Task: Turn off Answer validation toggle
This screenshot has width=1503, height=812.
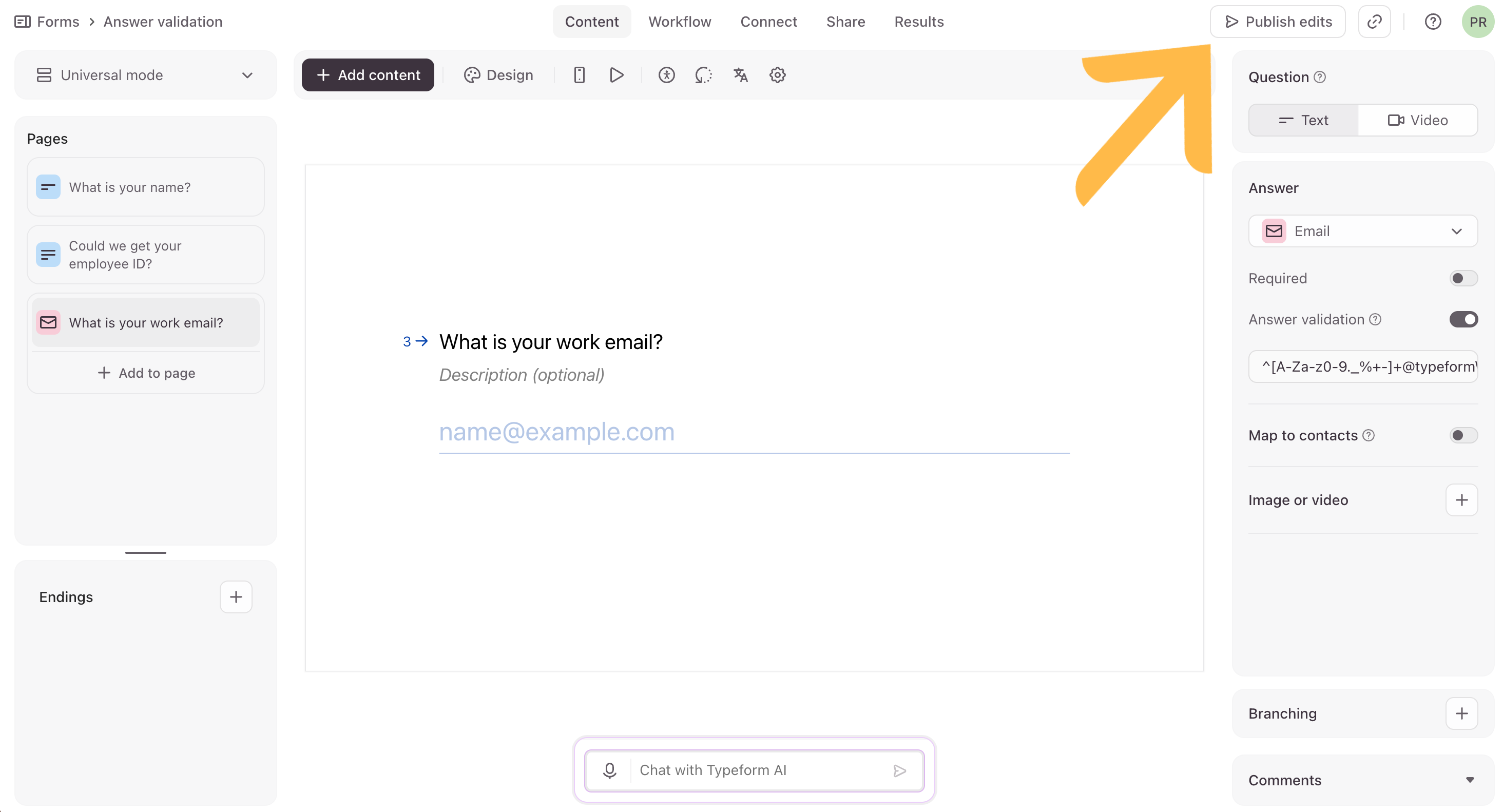Action: (1463, 319)
